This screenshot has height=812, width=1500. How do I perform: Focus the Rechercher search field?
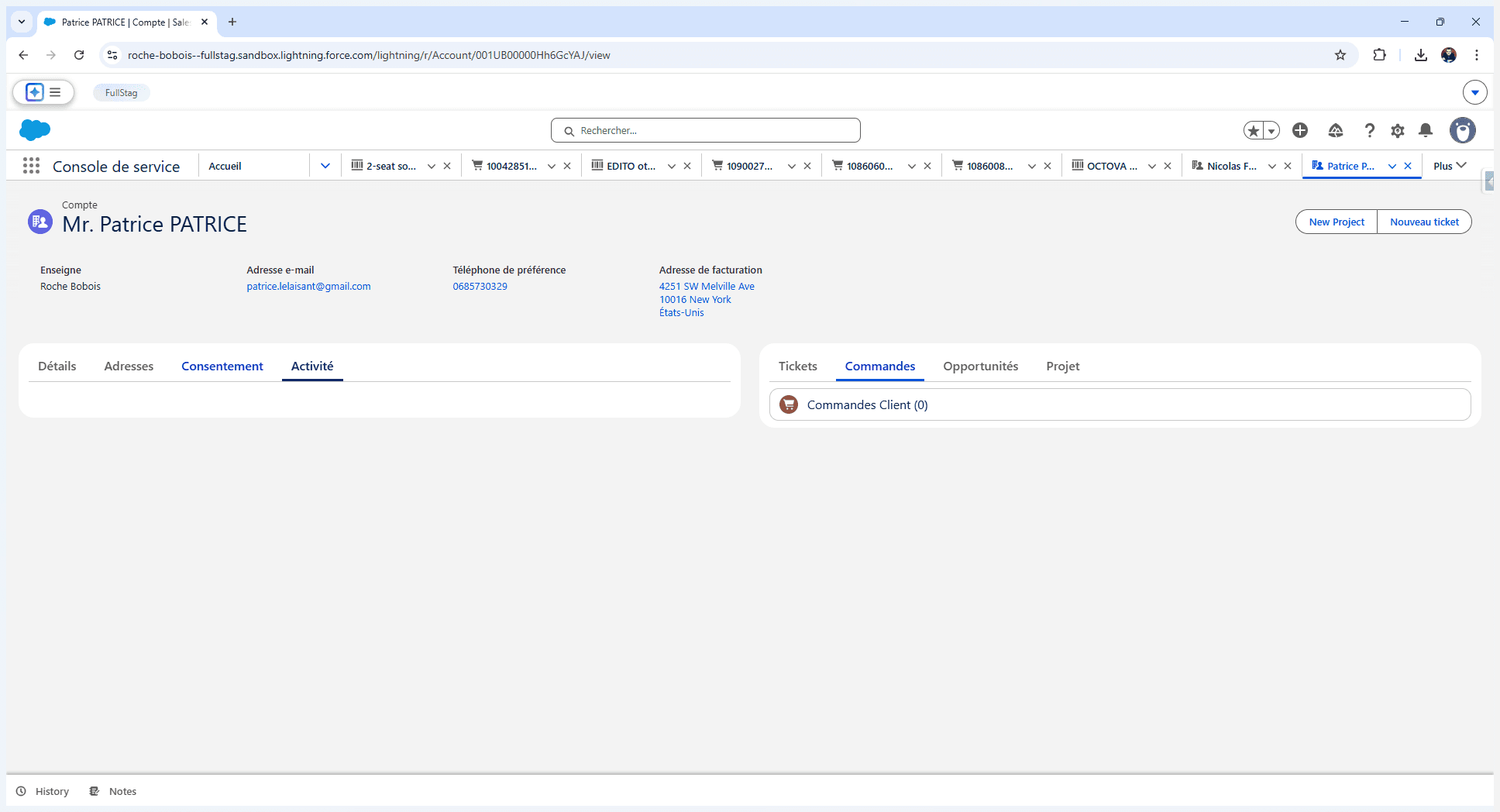706,130
